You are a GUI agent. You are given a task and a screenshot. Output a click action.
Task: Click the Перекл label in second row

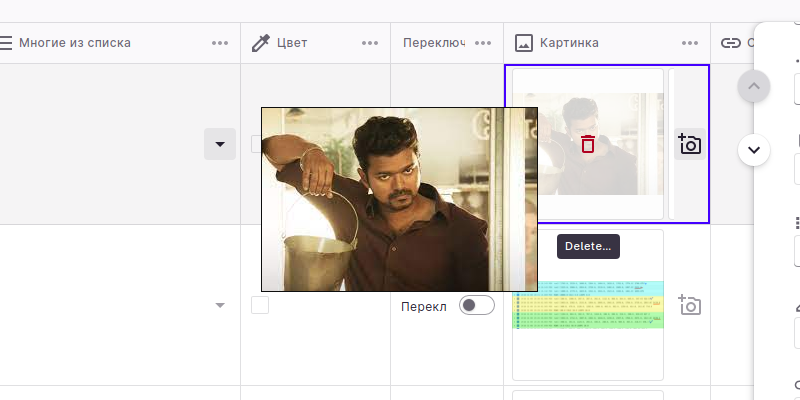pos(423,307)
